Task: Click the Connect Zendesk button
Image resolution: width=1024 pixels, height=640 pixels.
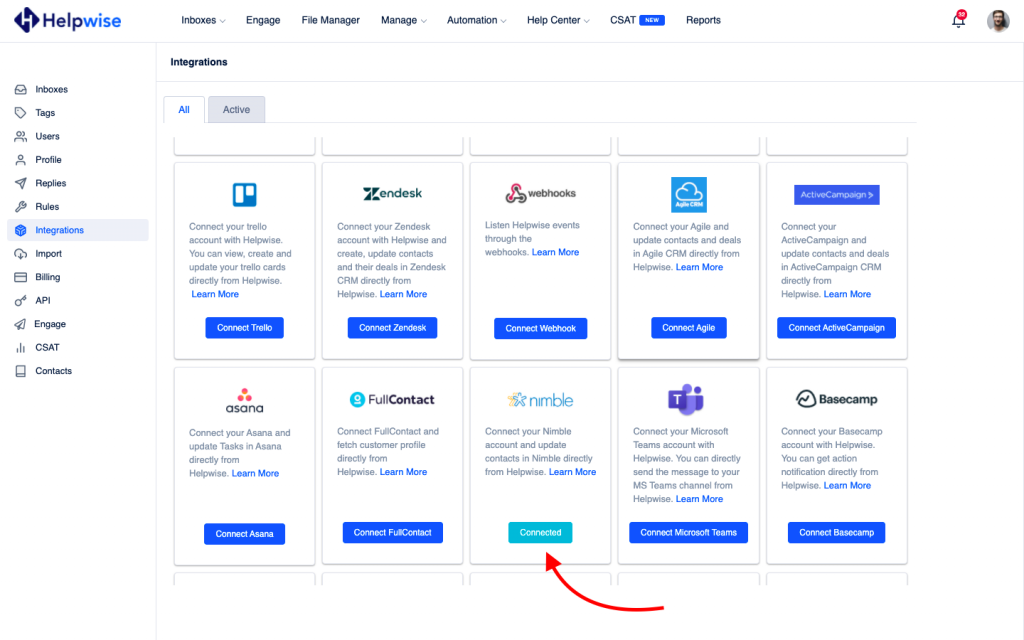Action: point(392,328)
